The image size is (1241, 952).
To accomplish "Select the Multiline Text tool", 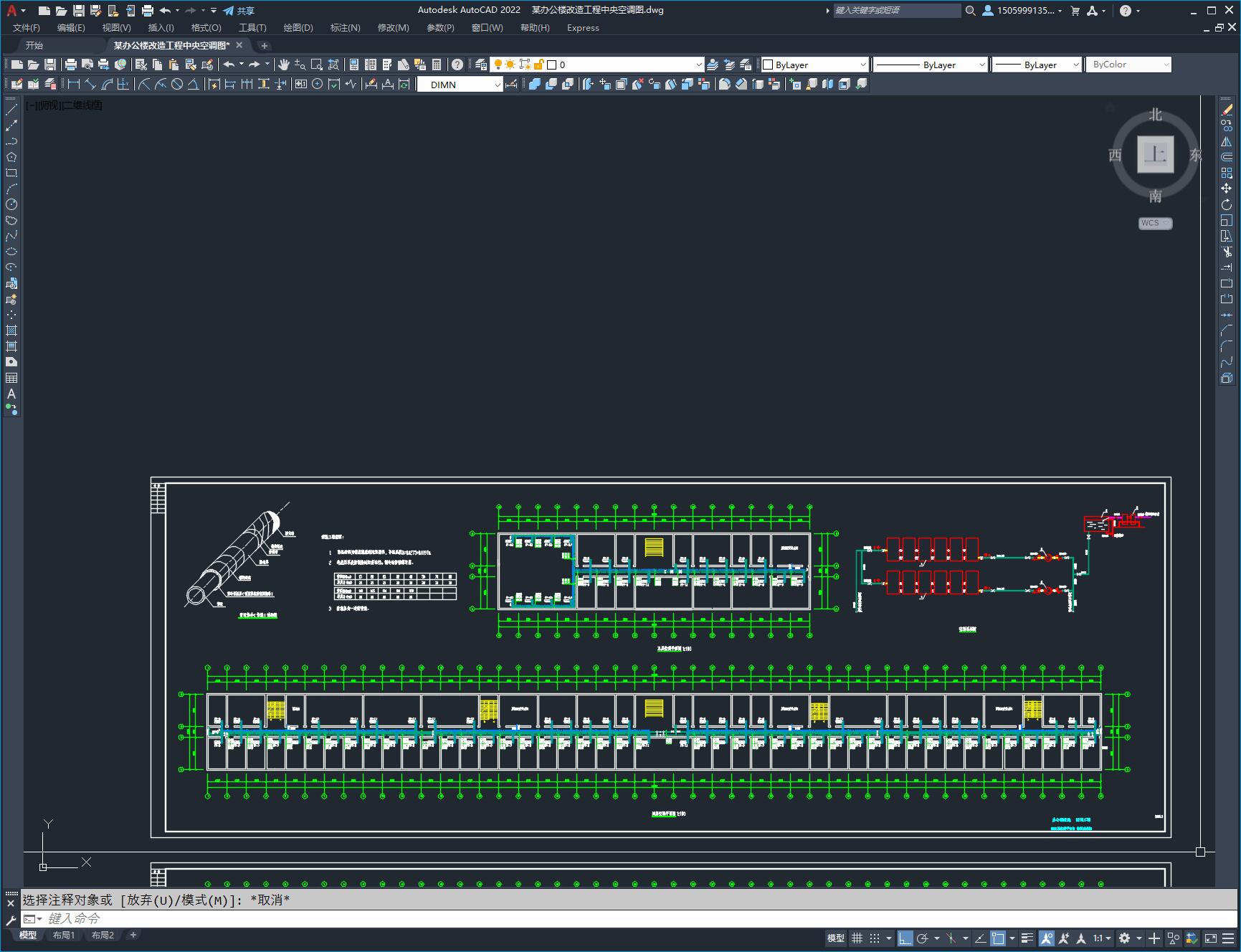I will [11, 394].
